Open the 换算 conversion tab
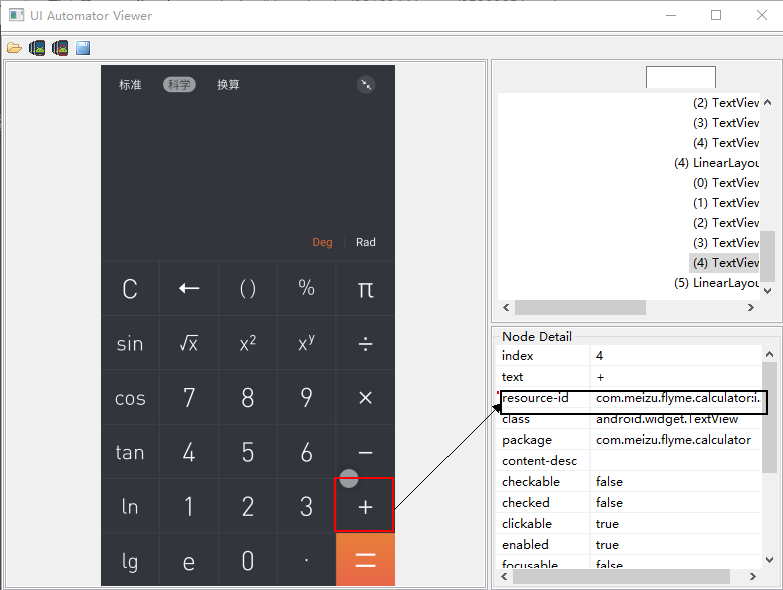 (x=228, y=85)
